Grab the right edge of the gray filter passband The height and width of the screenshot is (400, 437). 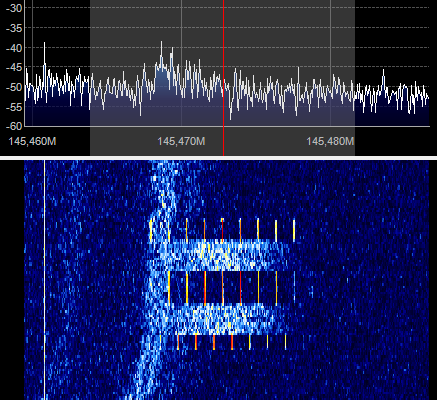point(355,77)
